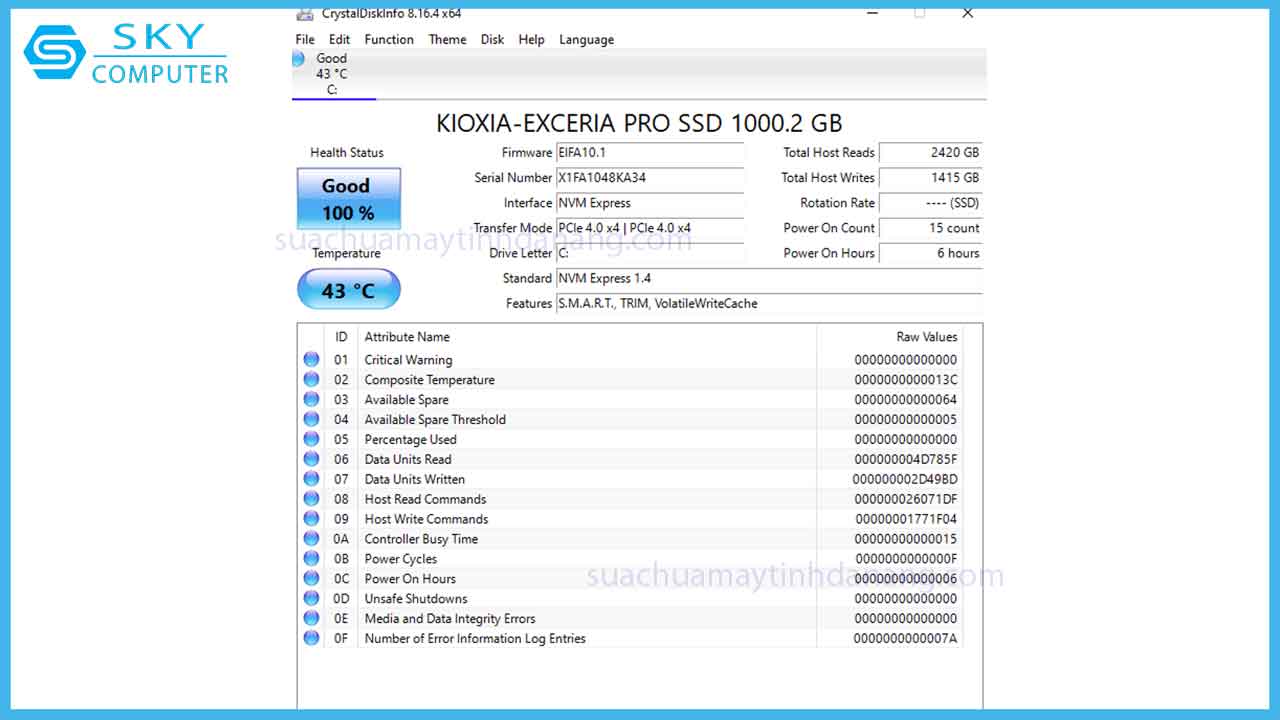
Task: Select the Unsafe Shutdowns attribute name
Action: point(415,599)
